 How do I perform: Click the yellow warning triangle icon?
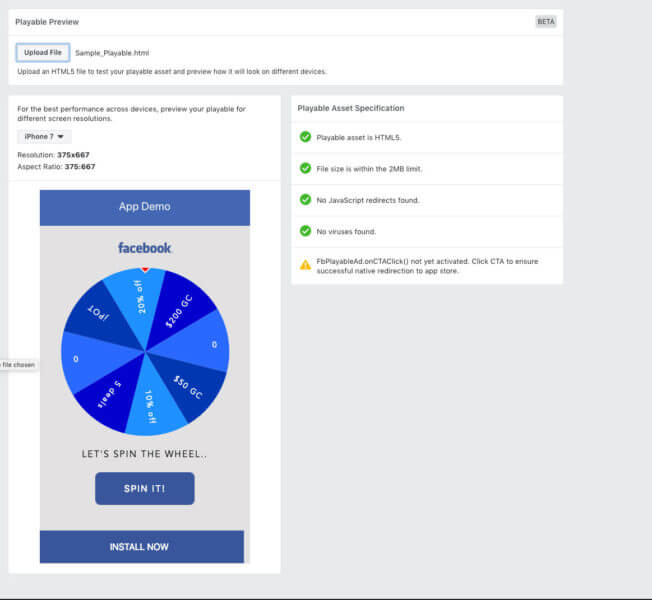pyautogui.click(x=305, y=265)
